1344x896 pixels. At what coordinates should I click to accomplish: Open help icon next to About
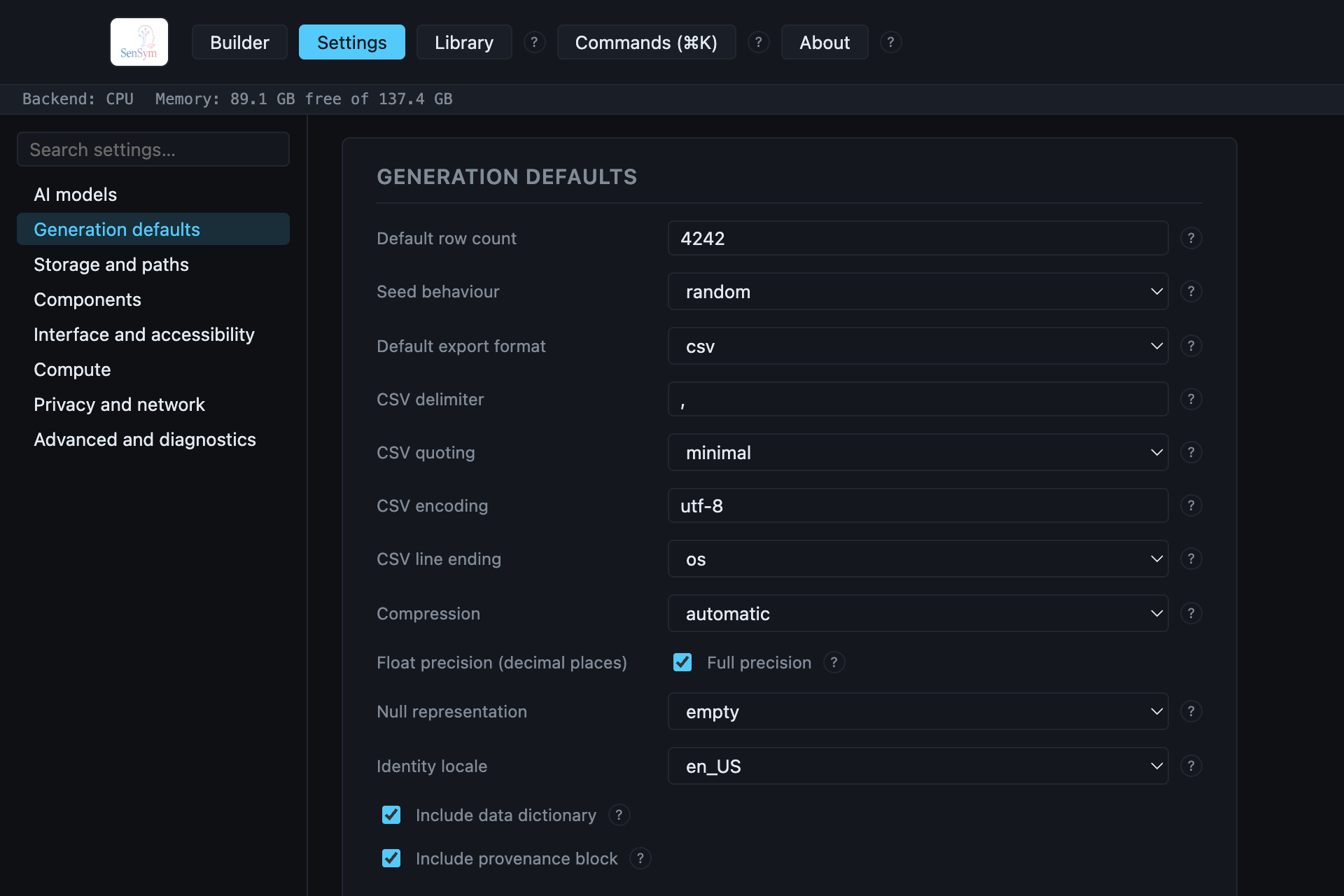[890, 42]
